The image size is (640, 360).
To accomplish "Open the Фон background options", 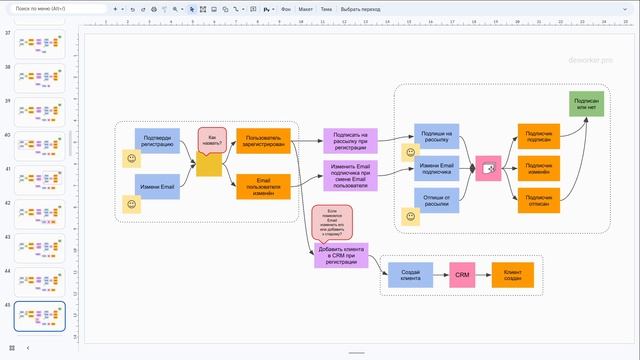I will pyautogui.click(x=286, y=9).
